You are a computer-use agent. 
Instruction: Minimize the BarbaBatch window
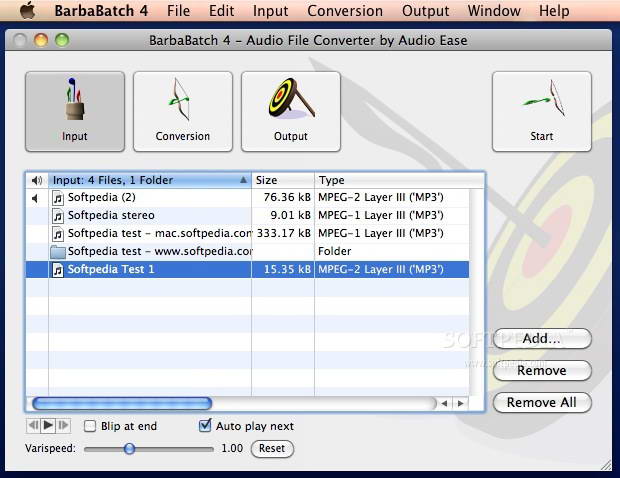click(x=41, y=40)
